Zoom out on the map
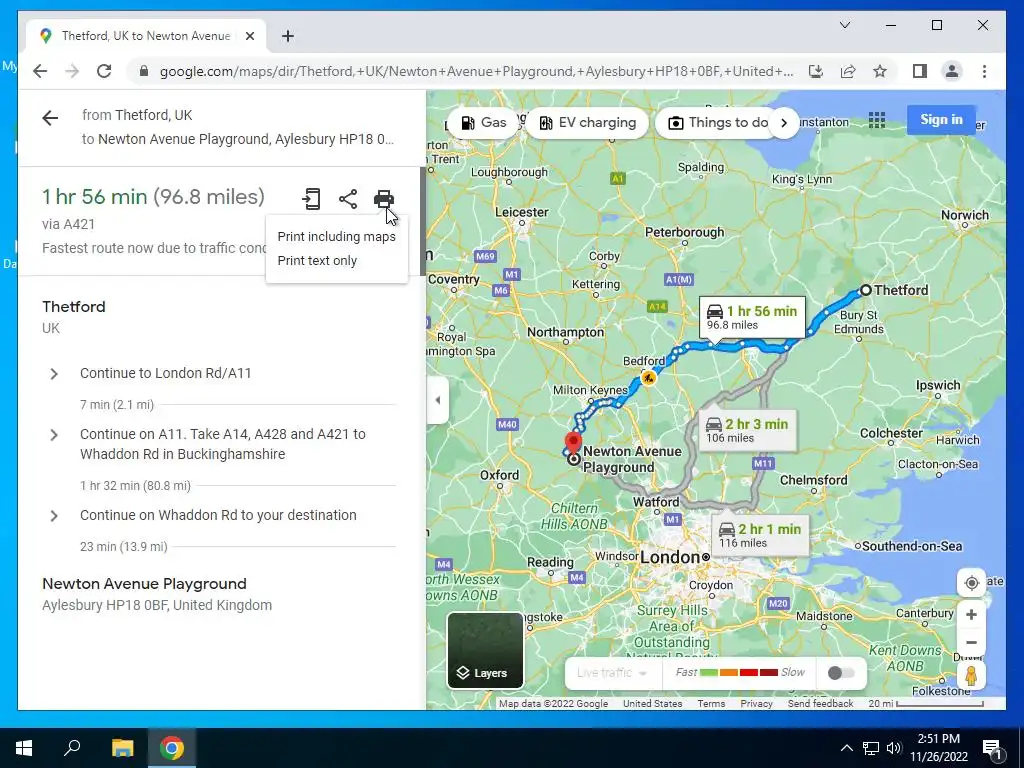This screenshot has height=768, width=1024. point(971,643)
